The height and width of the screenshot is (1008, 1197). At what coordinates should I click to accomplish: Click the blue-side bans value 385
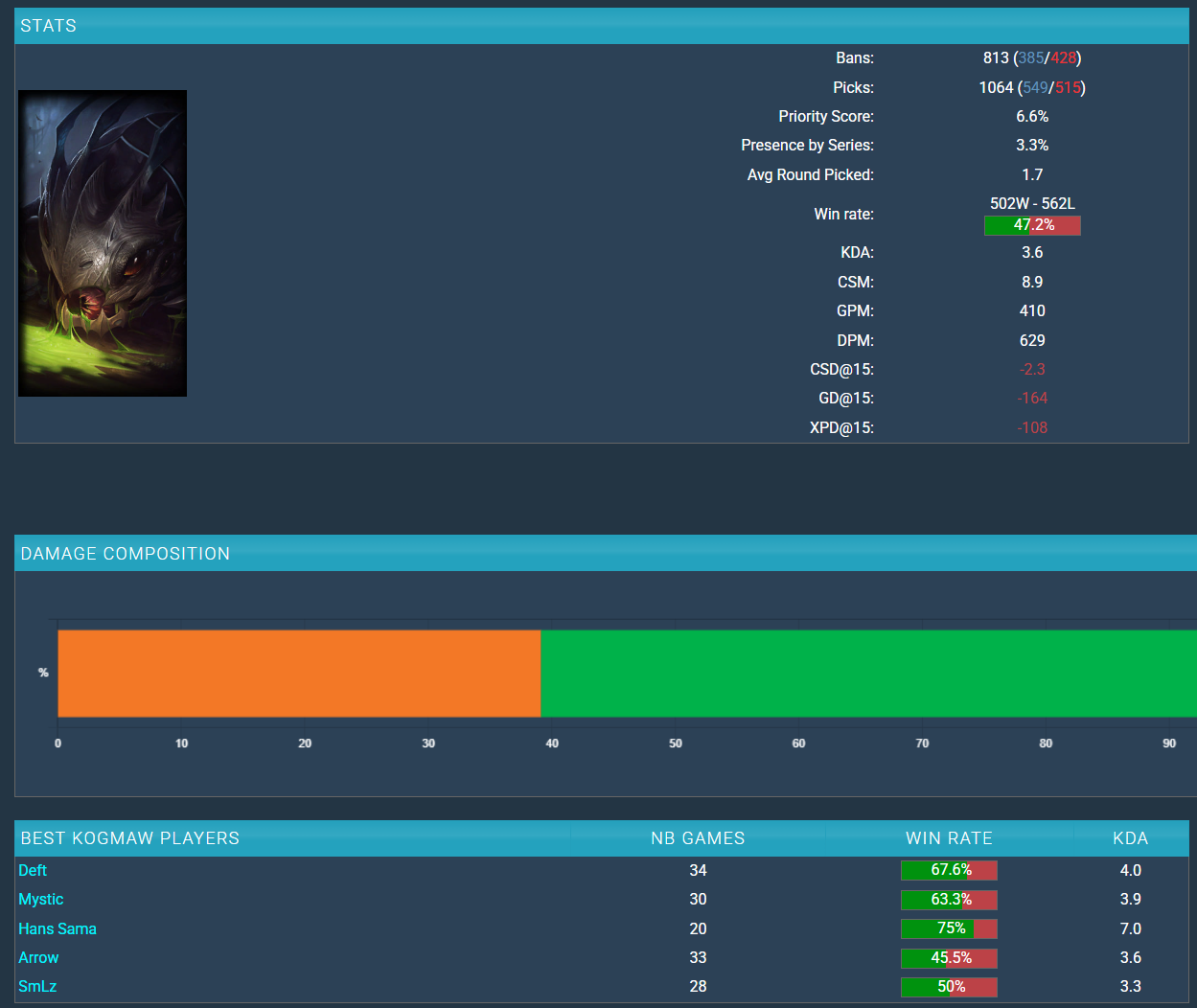coord(1031,57)
